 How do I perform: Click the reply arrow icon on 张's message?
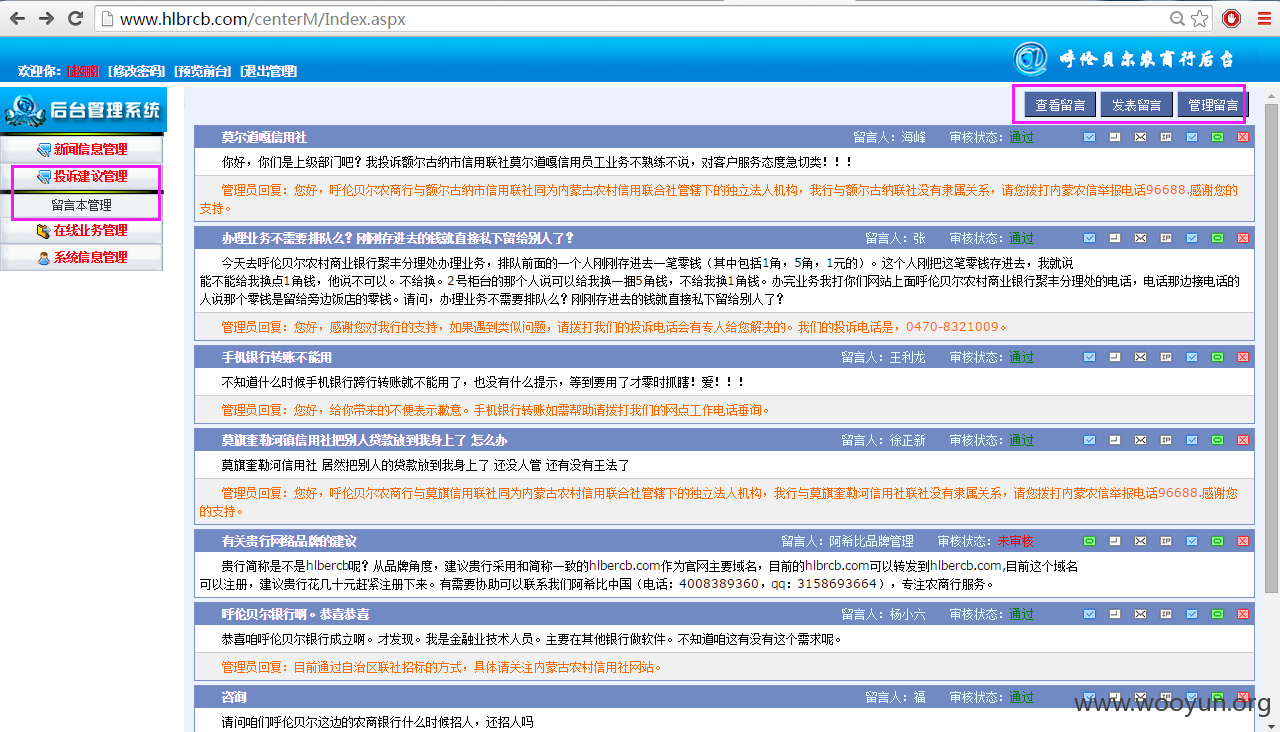click(1114, 238)
